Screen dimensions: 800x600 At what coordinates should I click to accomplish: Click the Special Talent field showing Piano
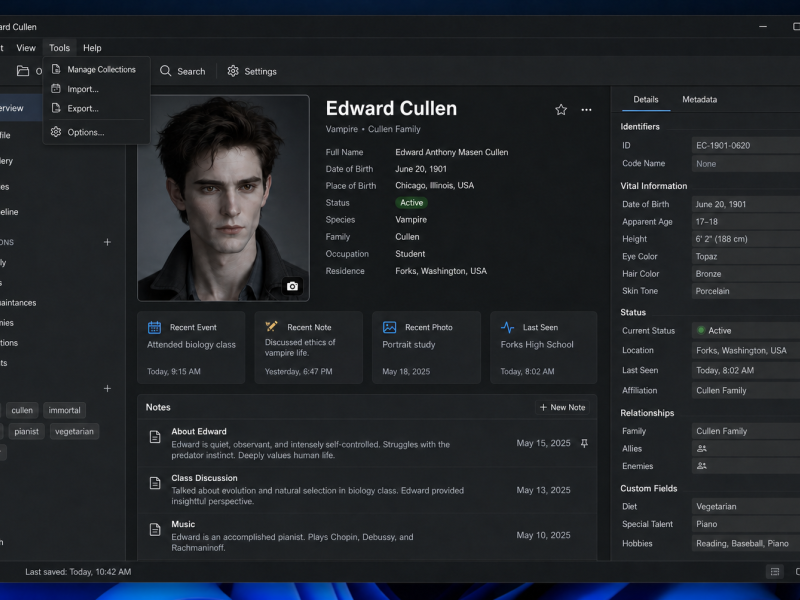tap(745, 524)
